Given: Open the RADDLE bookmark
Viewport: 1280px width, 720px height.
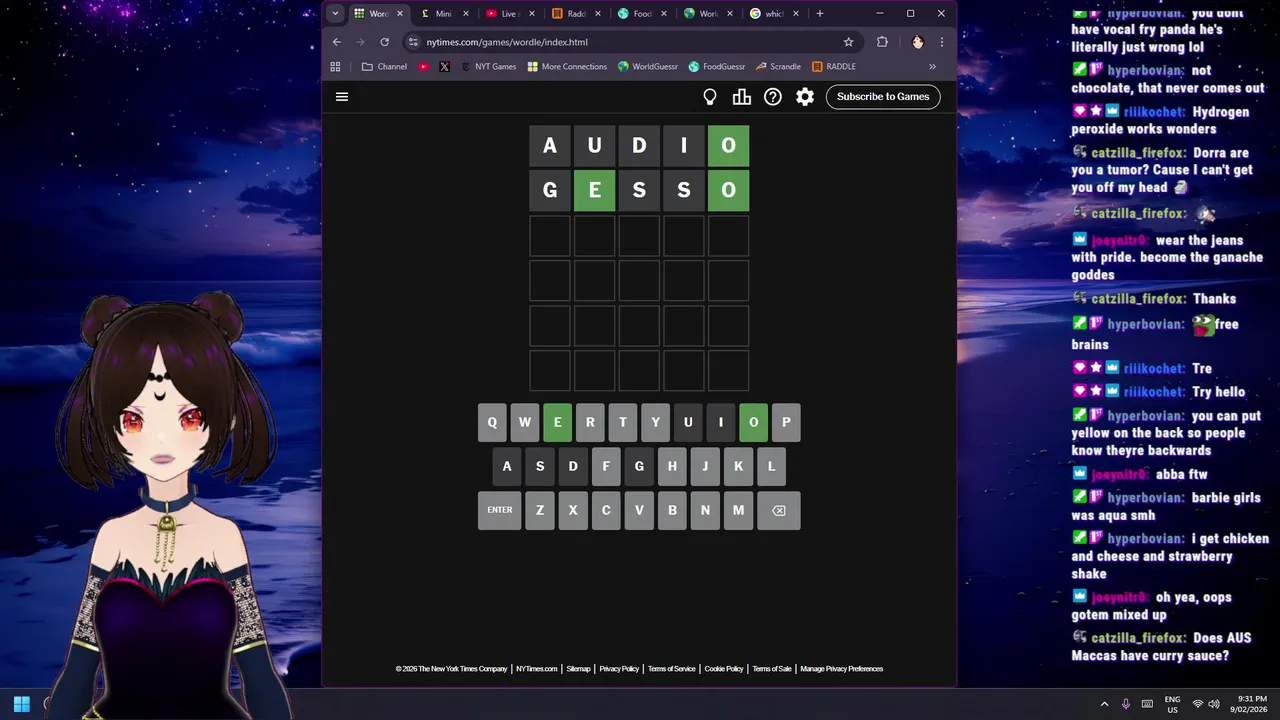Looking at the screenshot, I should click(834, 67).
